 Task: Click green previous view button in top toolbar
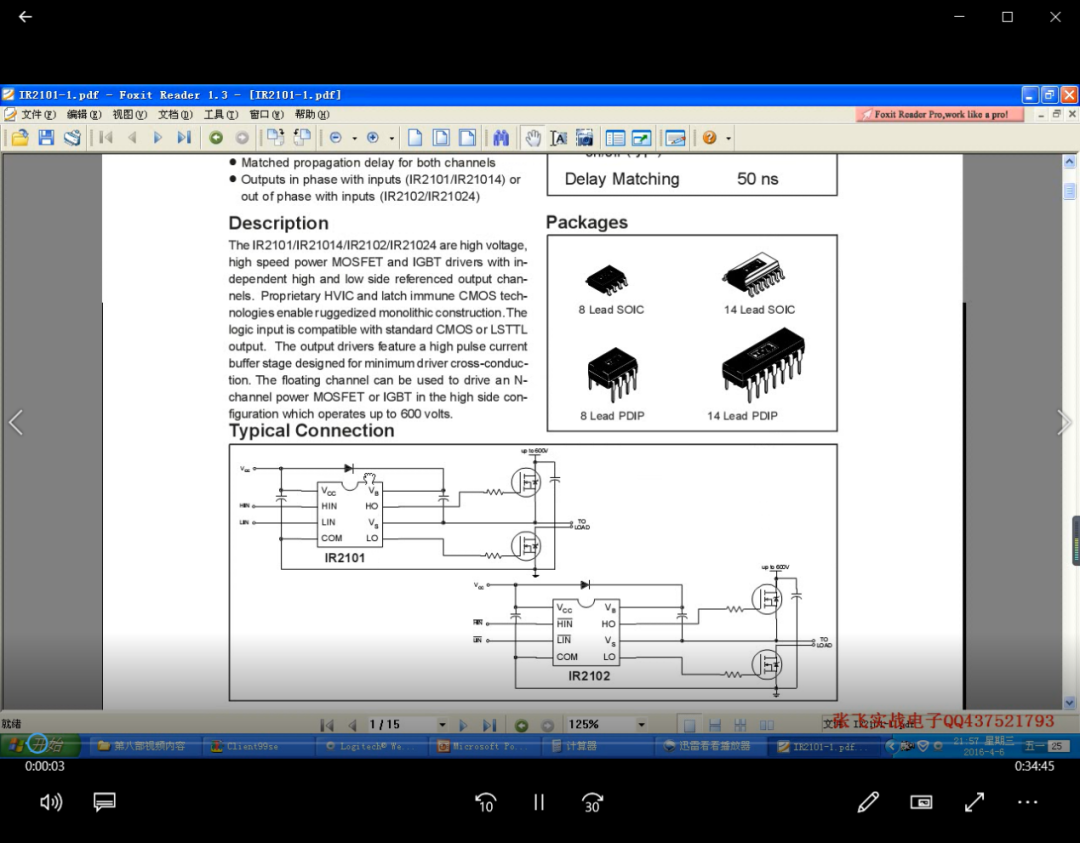(216, 138)
